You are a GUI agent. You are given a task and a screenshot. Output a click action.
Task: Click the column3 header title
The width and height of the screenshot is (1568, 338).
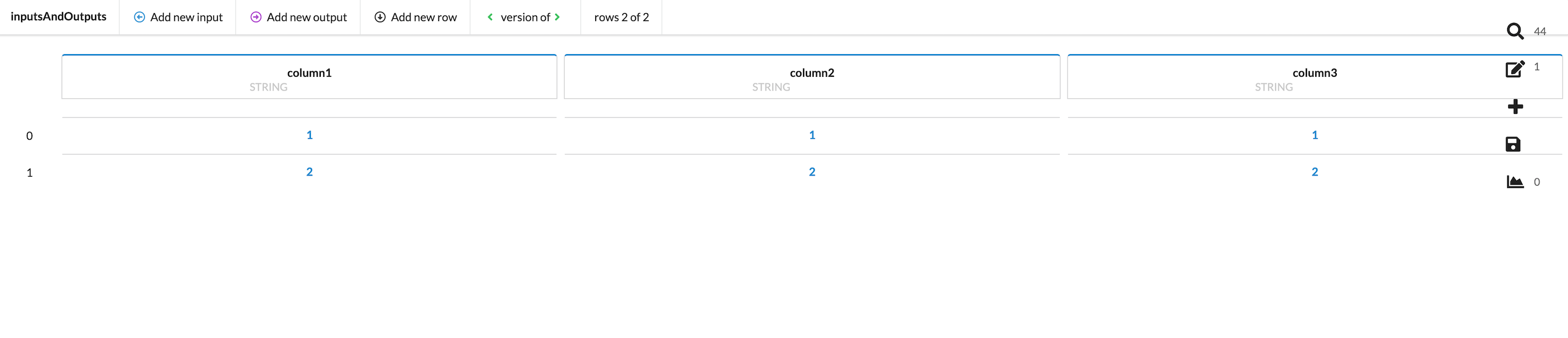(1315, 72)
